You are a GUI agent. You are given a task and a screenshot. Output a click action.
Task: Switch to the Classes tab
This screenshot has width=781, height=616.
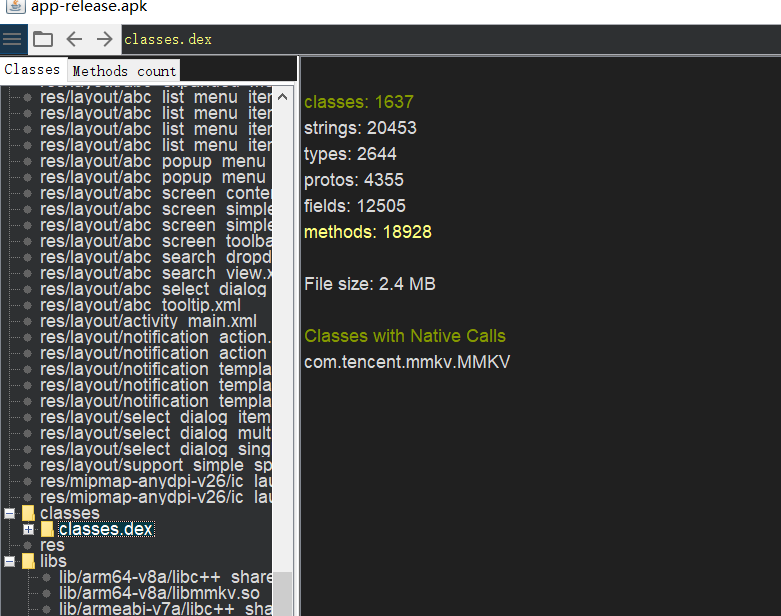tap(32, 69)
